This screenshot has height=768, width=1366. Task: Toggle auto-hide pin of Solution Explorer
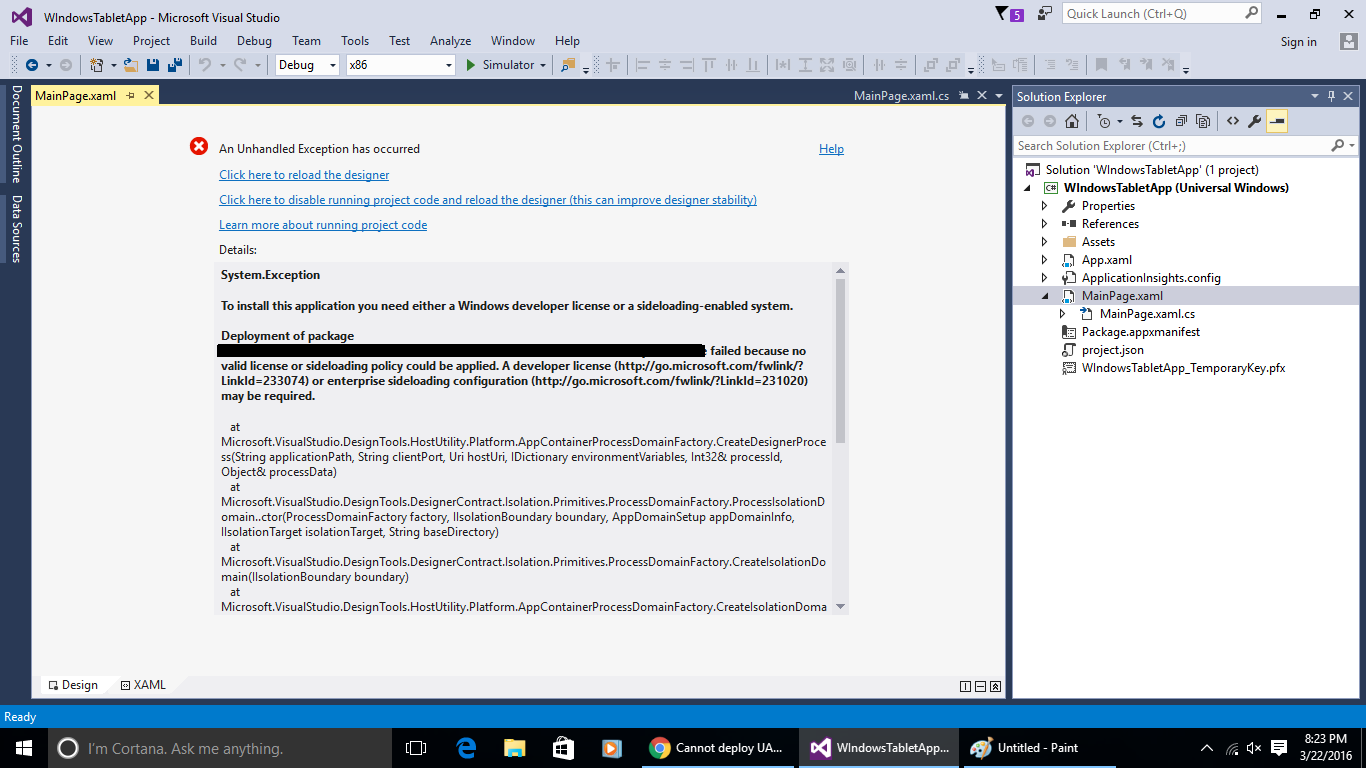pyautogui.click(x=1331, y=96)
